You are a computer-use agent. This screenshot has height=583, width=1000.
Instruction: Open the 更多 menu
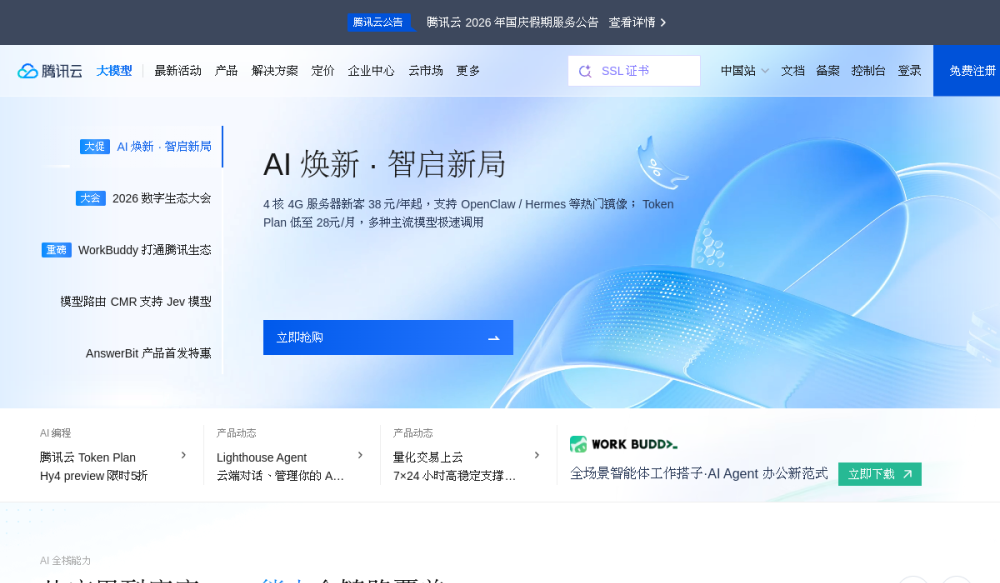coord(467,71)
